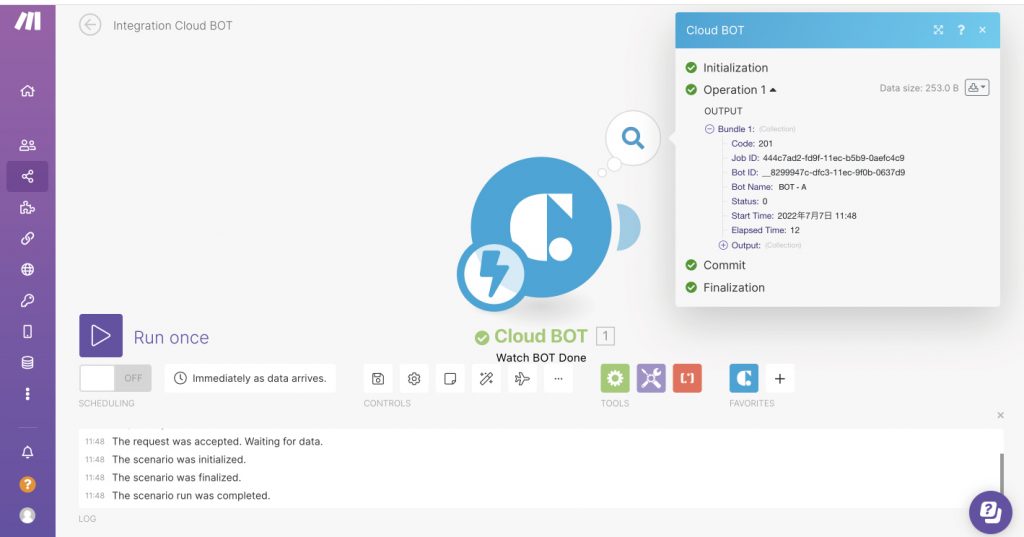Select the Start Time value

(x=816, y=216)
